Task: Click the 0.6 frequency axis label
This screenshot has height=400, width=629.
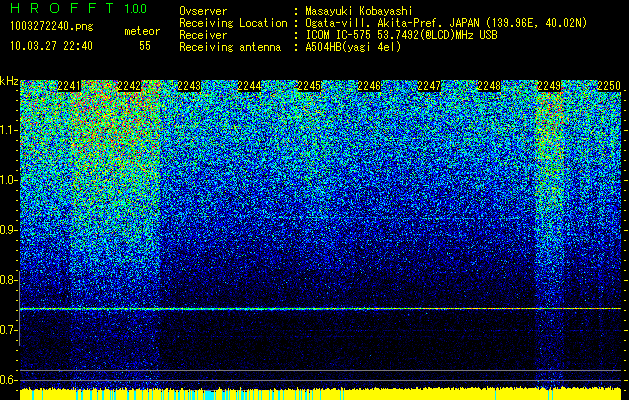Action: pos(9,380)
